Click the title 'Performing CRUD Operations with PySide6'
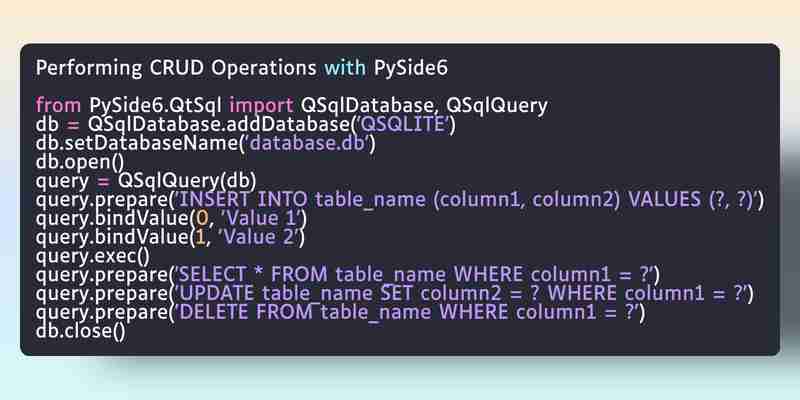 (x=241, y=68)
